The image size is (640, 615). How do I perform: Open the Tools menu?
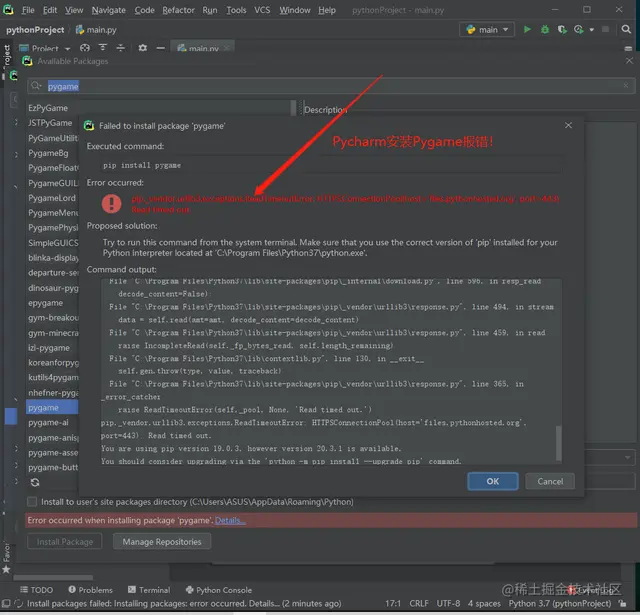[x=236, y=10]
